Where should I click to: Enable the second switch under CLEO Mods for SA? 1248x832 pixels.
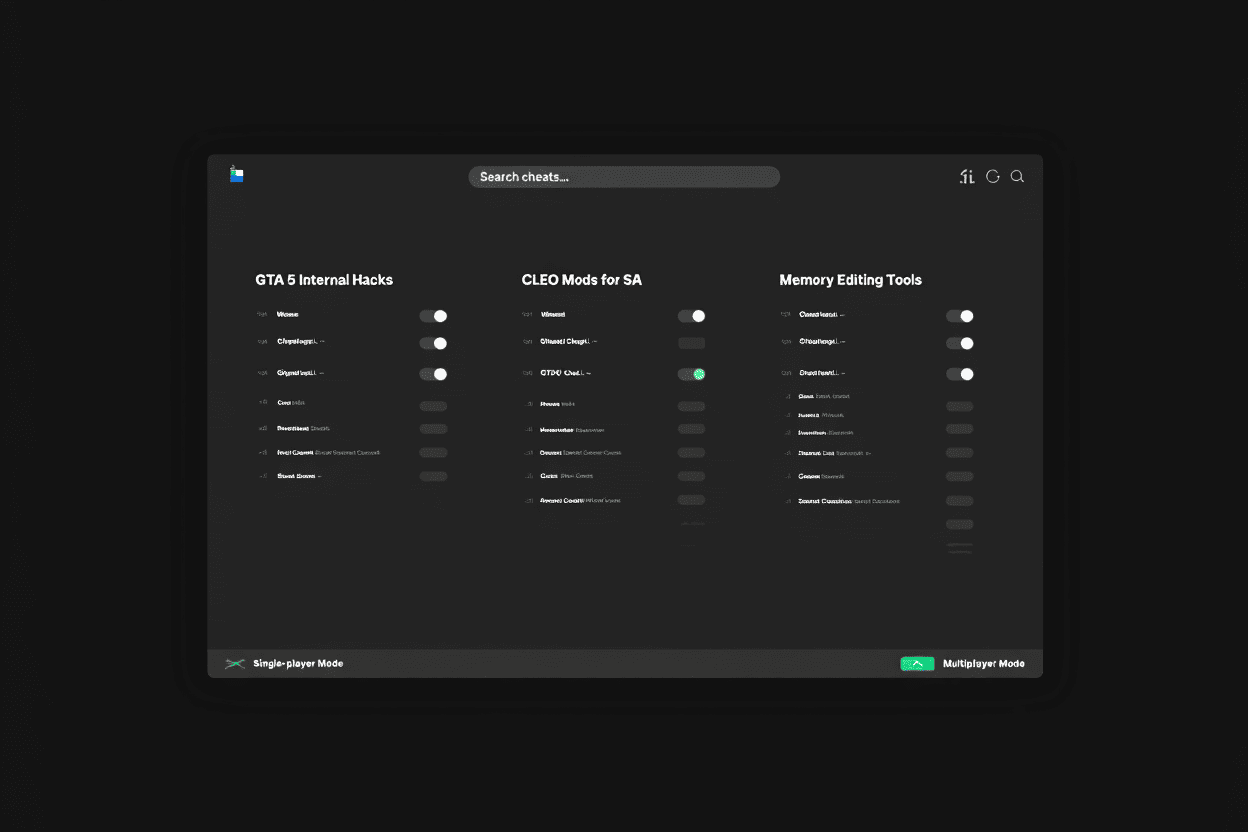(691, 343)
